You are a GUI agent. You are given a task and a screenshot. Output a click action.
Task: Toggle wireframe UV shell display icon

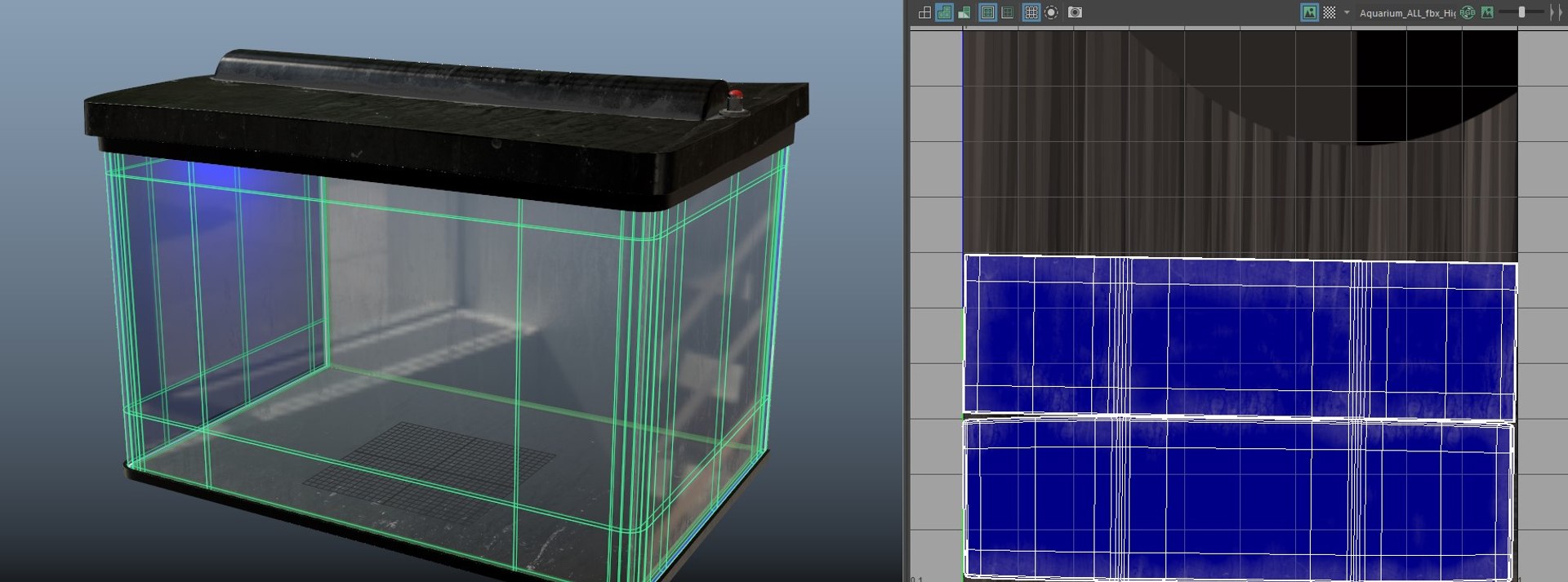pos(924,12)
